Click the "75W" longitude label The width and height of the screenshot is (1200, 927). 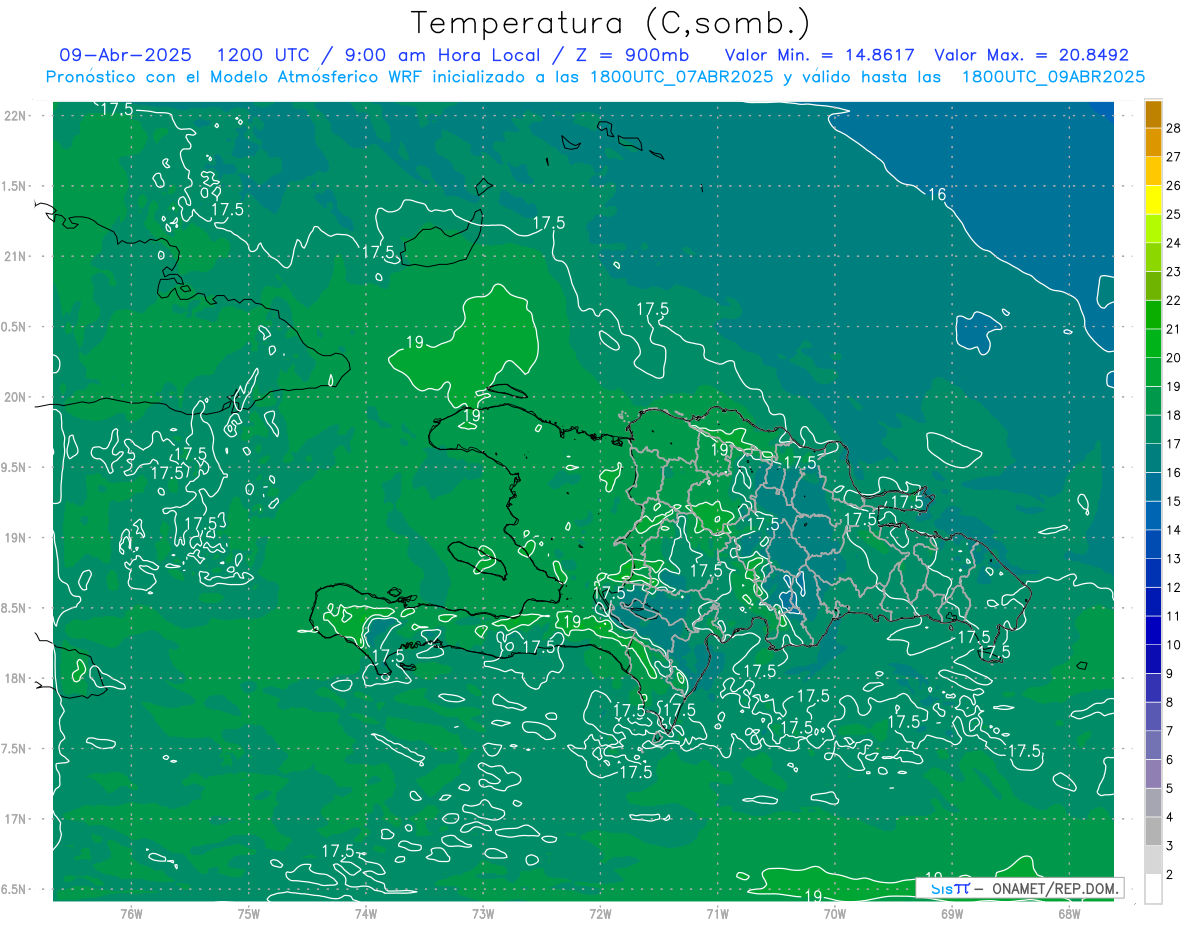click(x=249, y=913)
